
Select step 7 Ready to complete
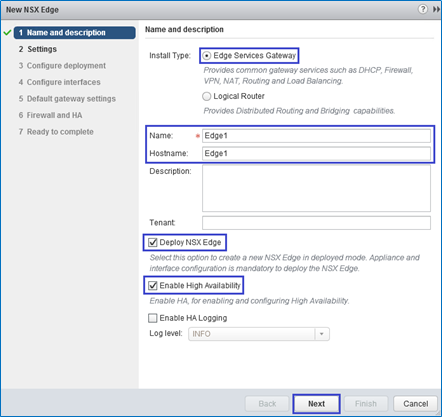(56, 132)
